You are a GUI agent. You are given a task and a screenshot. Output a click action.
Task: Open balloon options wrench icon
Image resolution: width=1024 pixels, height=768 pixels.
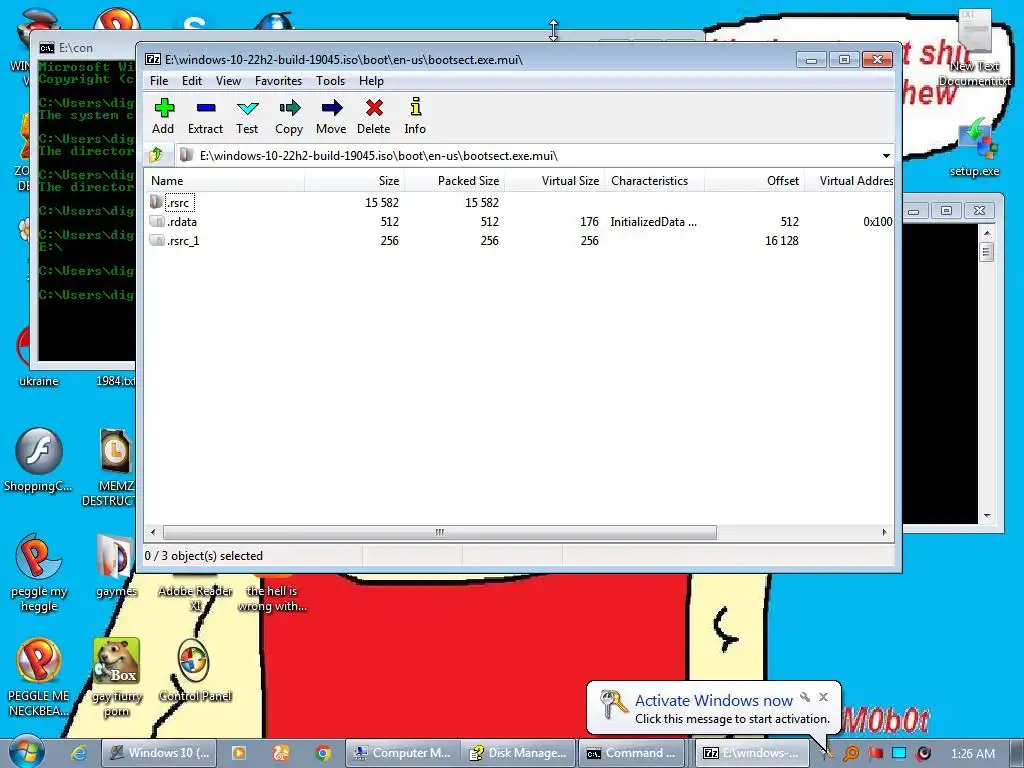coord(805,697)
